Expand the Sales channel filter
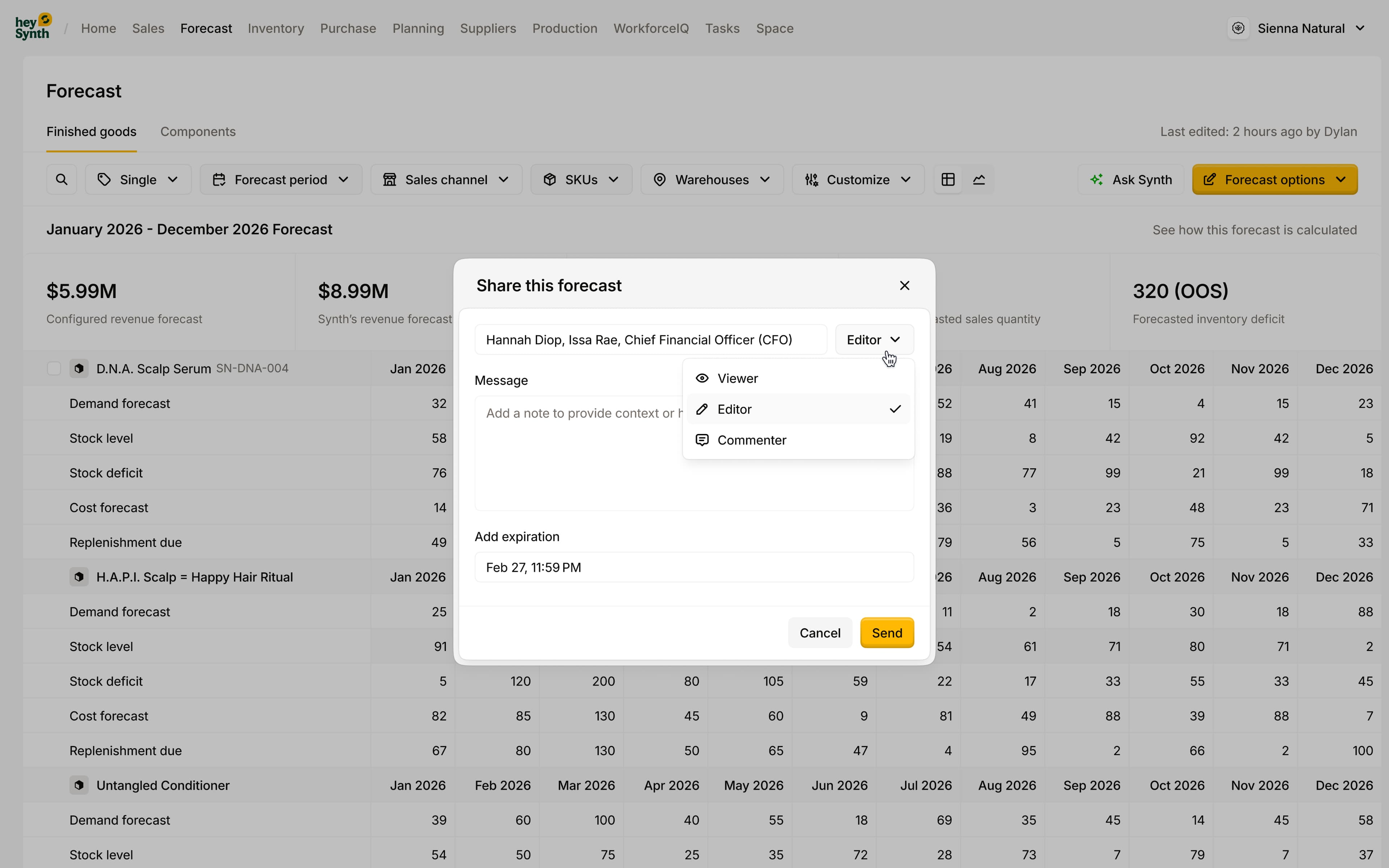The height and width of the screenshot is (868, 1389). coord(446,180)
